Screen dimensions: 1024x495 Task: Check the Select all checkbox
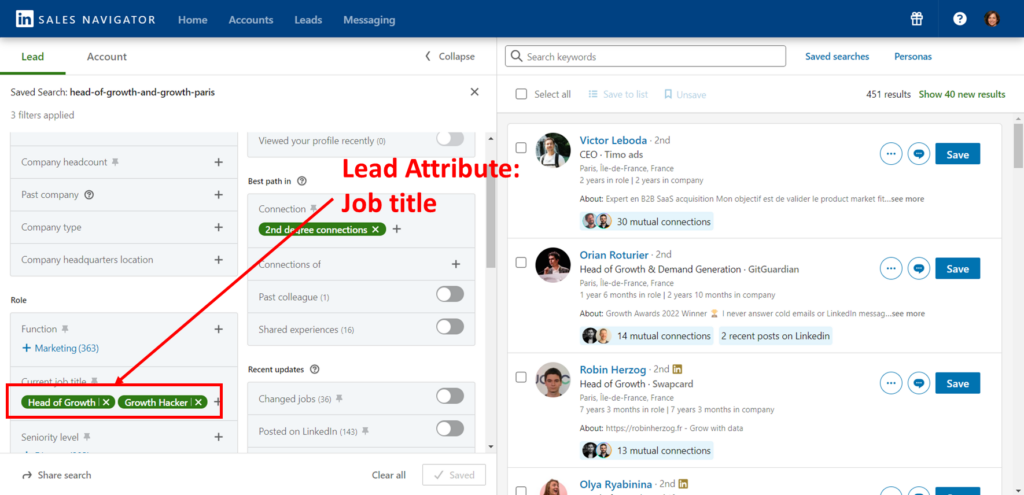[521, 94]
